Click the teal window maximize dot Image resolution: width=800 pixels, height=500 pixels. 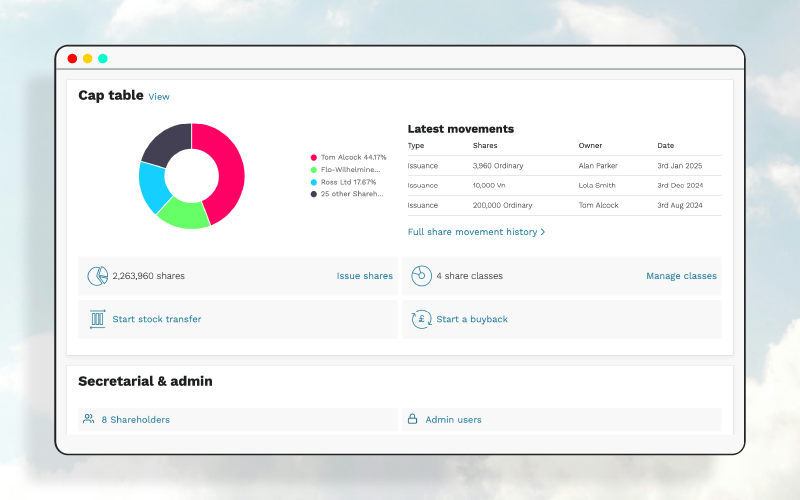[x=103, y=59]
